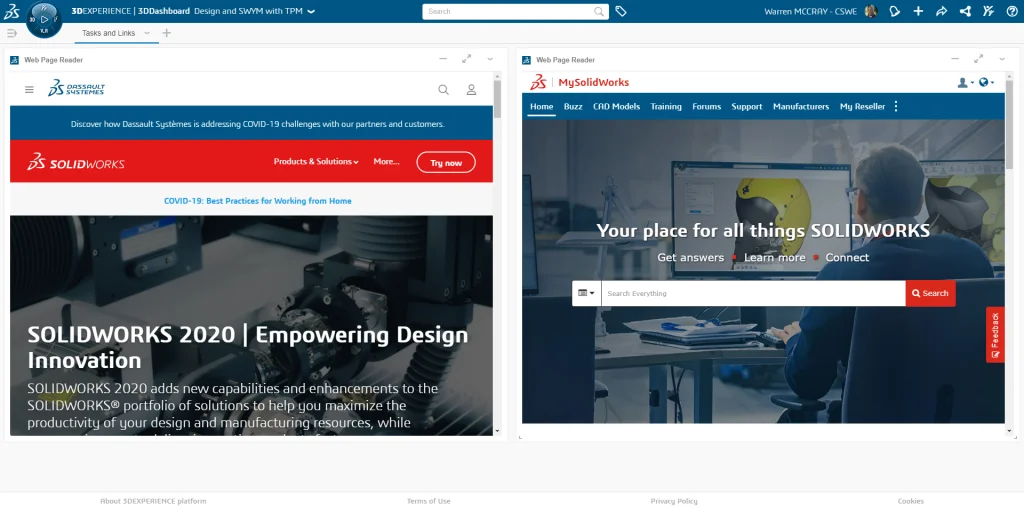The width and height of the screenshot is (1024, 511).
Task: Maximize the left Web Page Reader widget
Action: click(466, 59)
